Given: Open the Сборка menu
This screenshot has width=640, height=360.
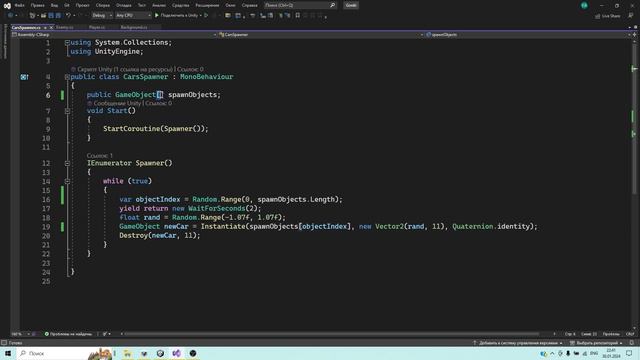Looking at the screenshot, I should 103,5.
